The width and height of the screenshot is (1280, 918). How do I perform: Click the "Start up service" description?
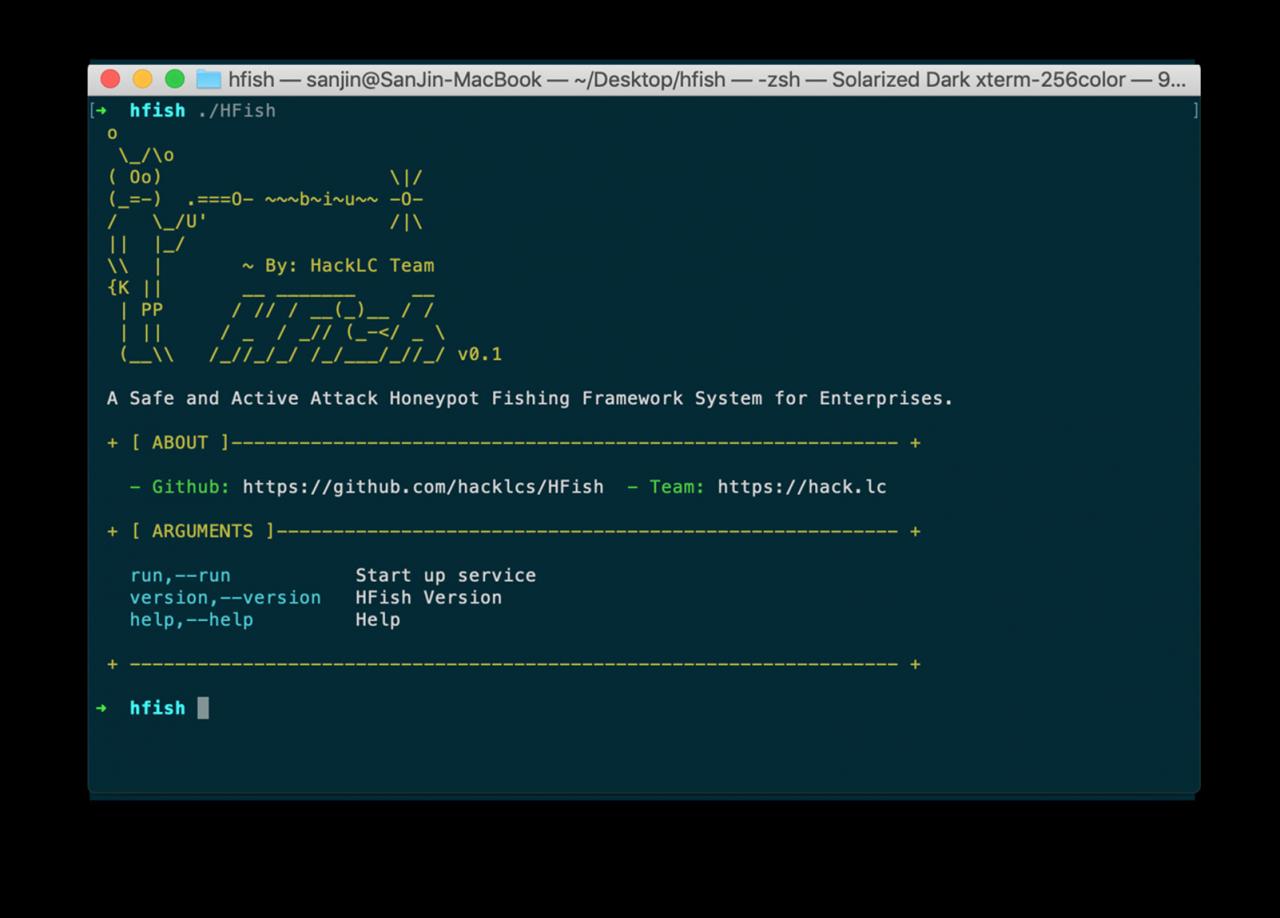click(x=445, y=575)
